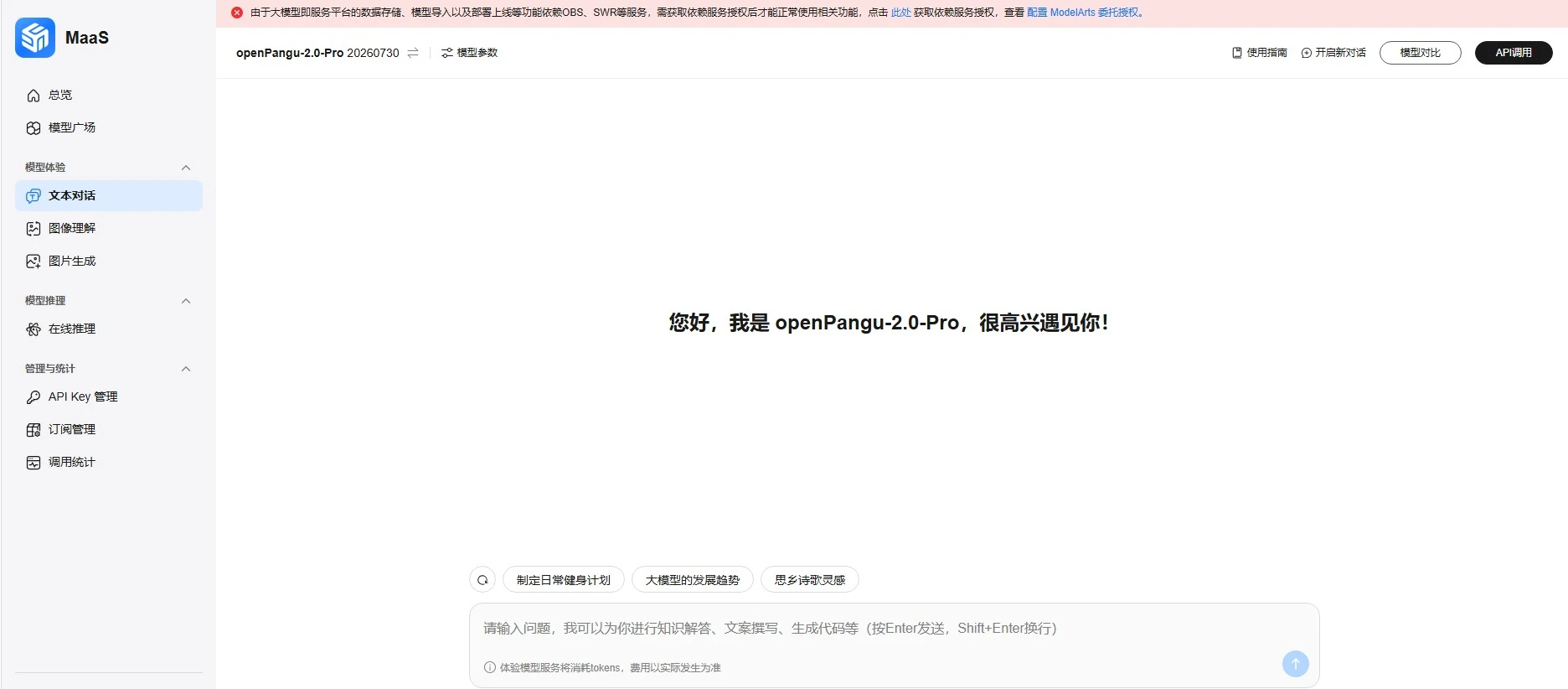Click the API调用 button
Image resolution: width=1568 pixels, height=689 pixels.
1514,53
